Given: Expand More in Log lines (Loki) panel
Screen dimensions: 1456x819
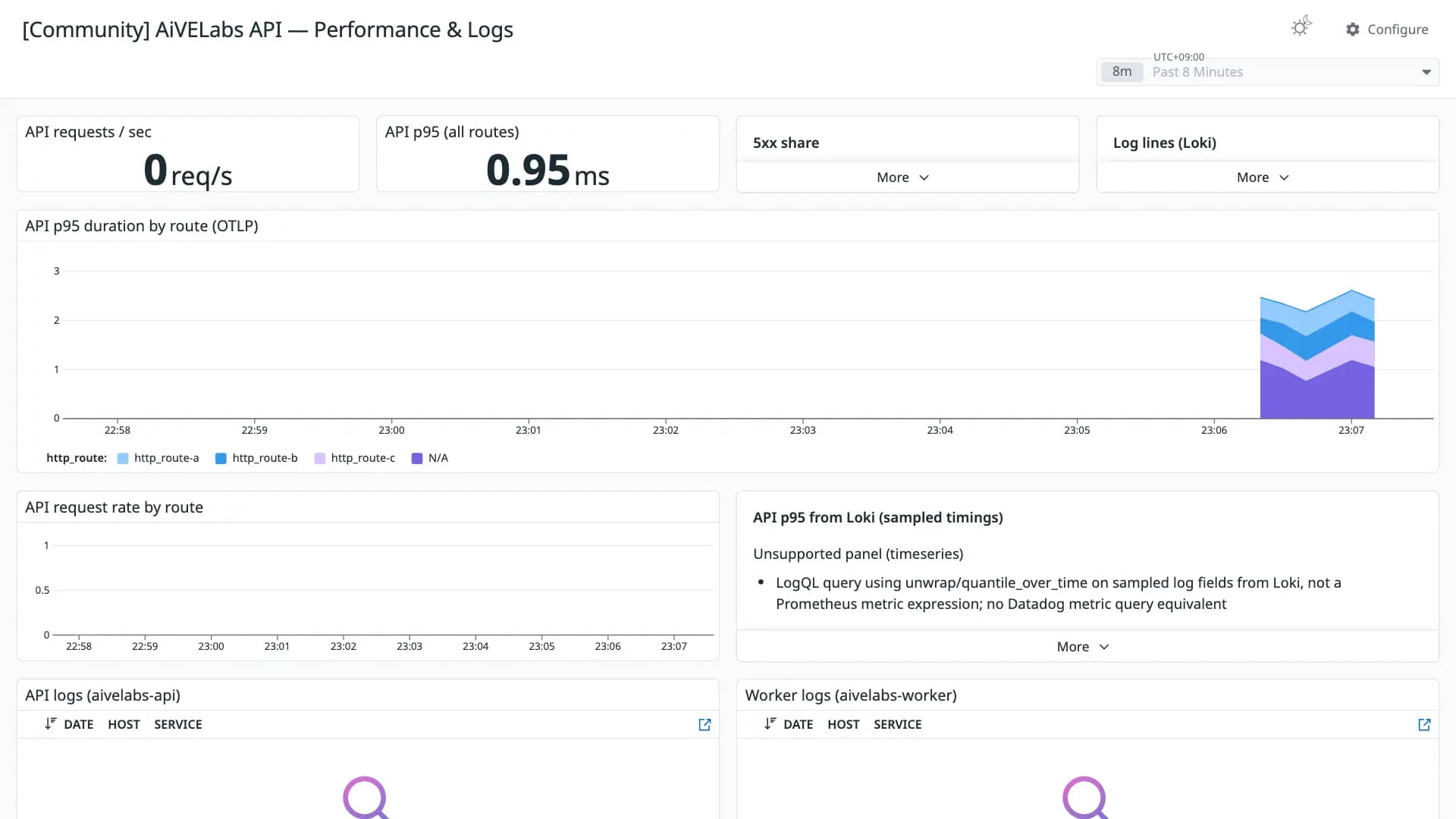Looking at the screenshot, I should coord(1263,177).
